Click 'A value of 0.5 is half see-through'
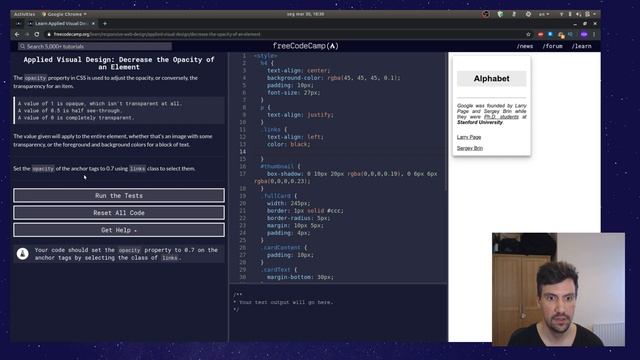Image resolution: width=640 pixels, height=360 pixels. (69, 111)
